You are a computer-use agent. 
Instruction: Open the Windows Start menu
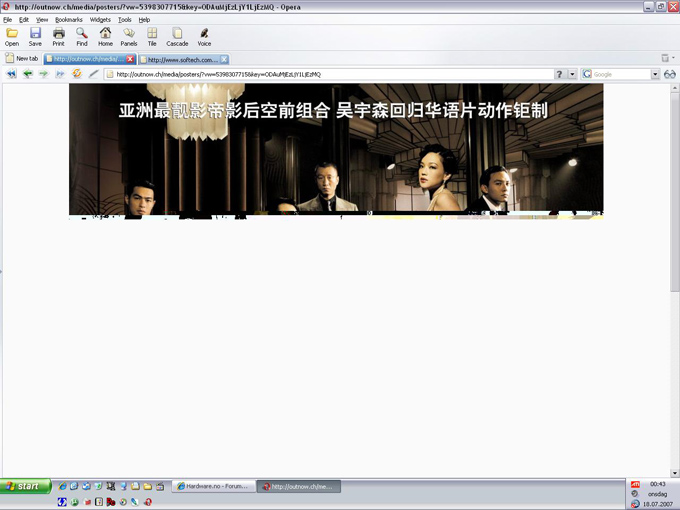(x=25, y=486)
